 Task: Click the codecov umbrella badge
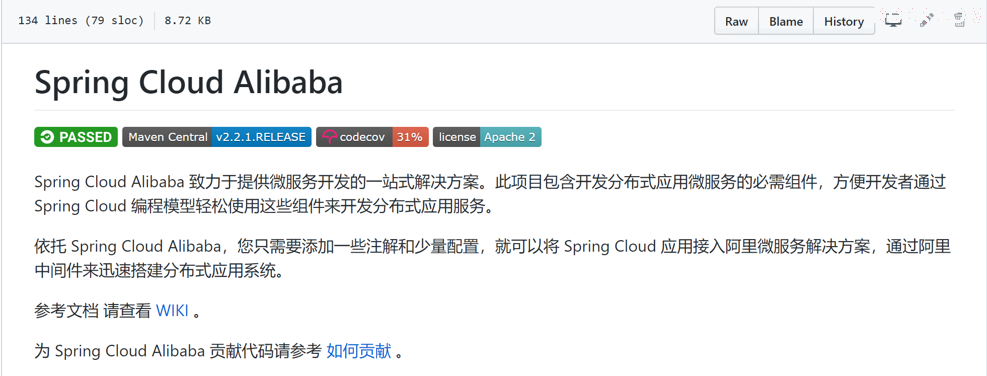[373, 137]
